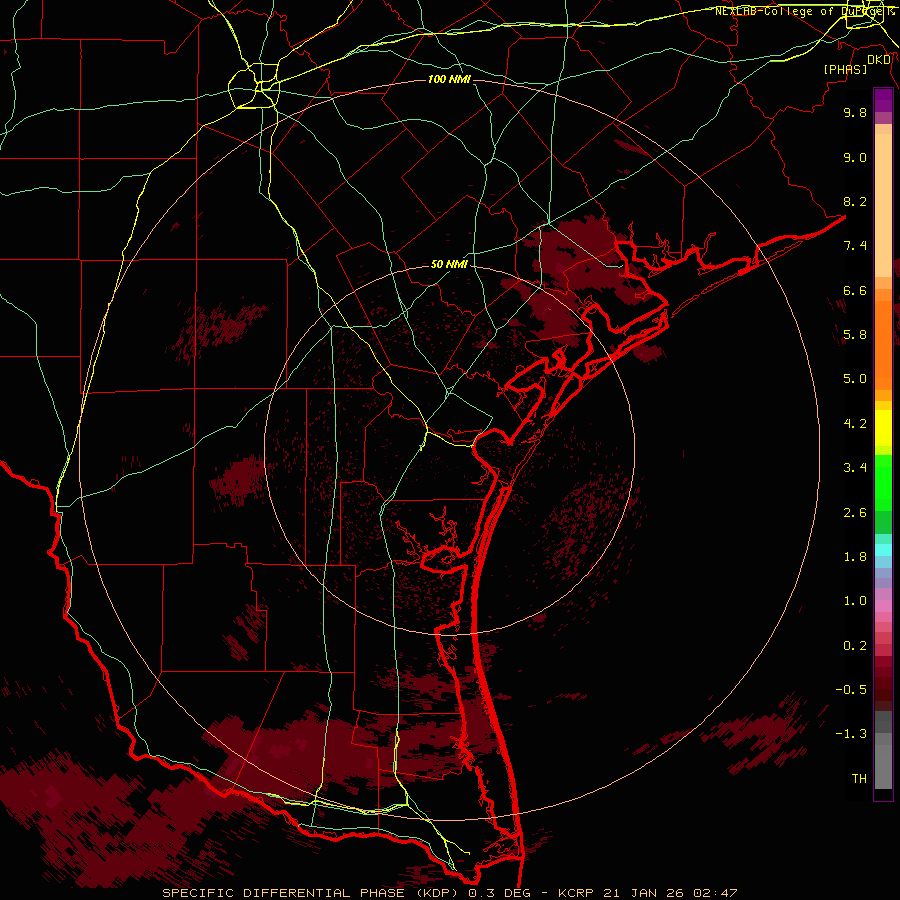Select the -1.3 scale label

[x=851, y=734]
